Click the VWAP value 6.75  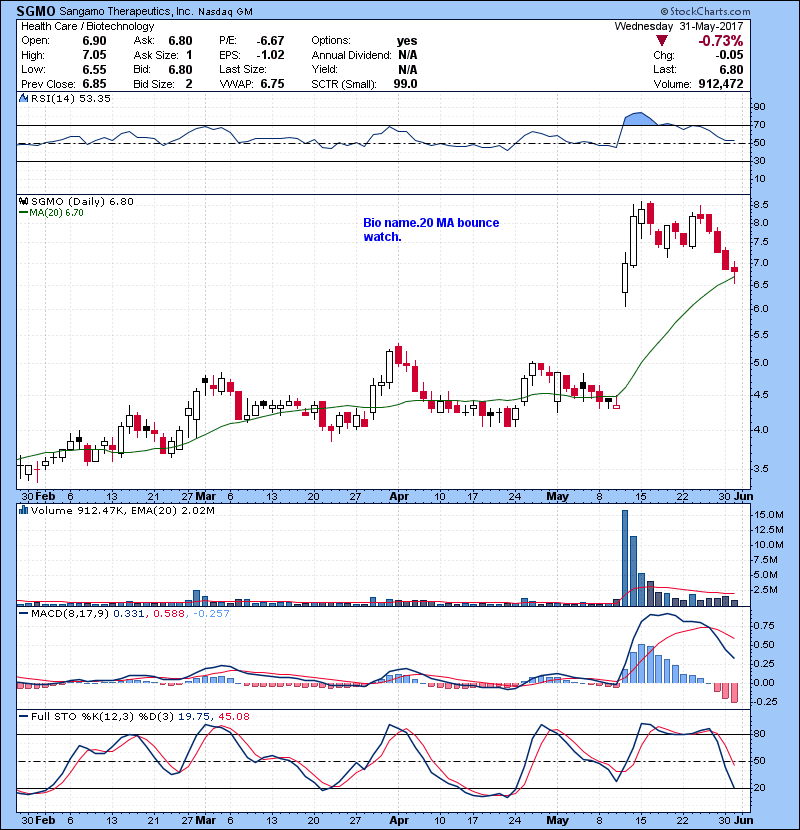click(272, 84)
